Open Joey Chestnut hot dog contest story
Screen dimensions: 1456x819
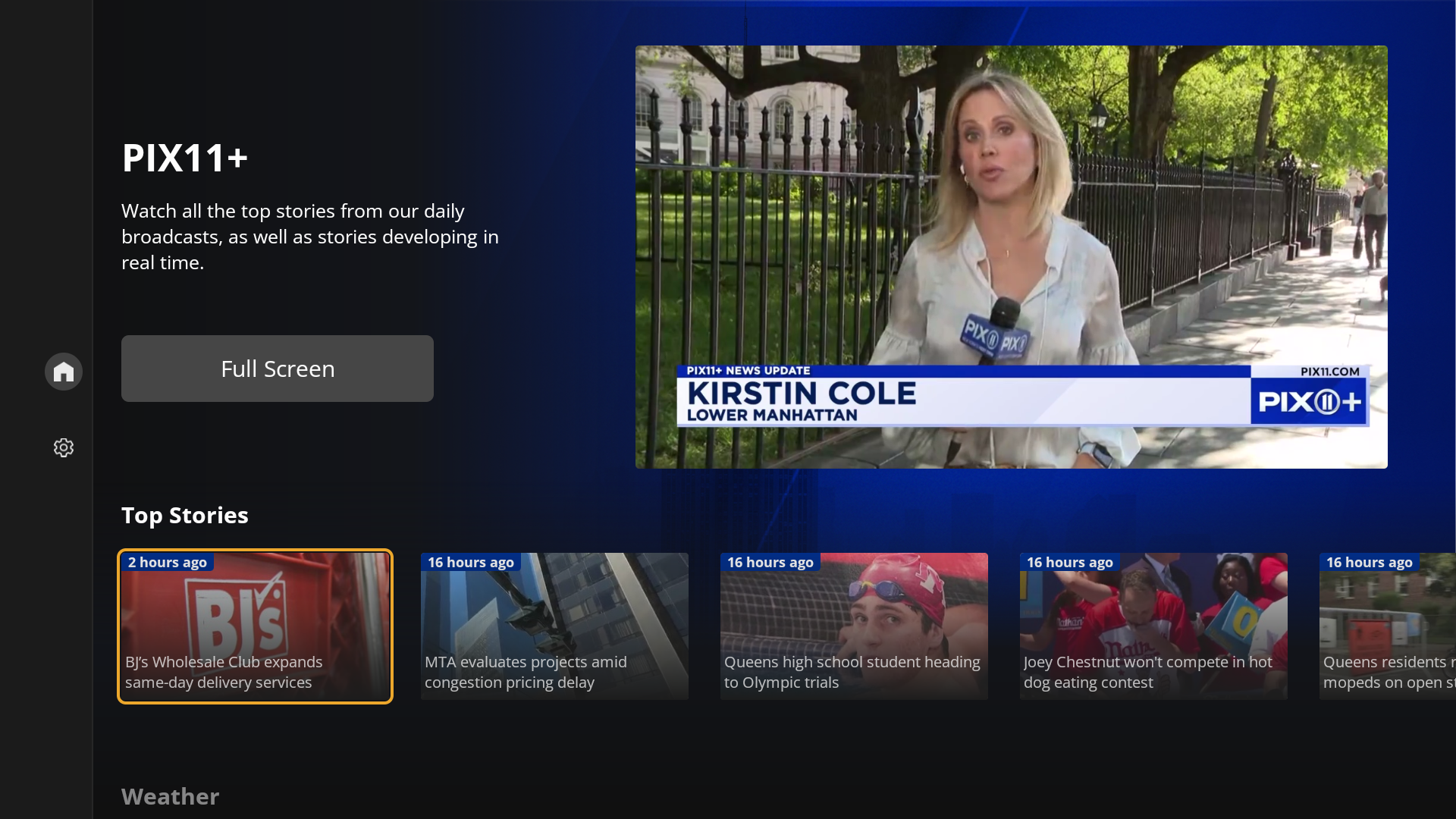(x=1153, y=626)
